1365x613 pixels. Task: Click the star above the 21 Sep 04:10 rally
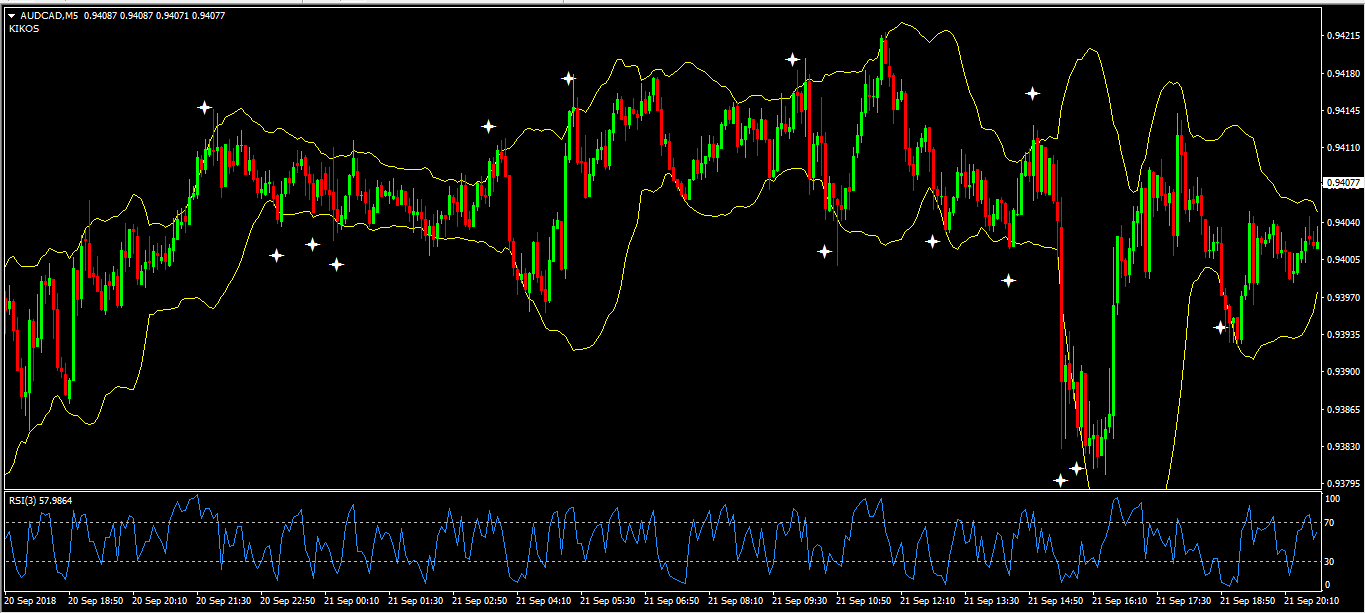click(x=568, y=78)
